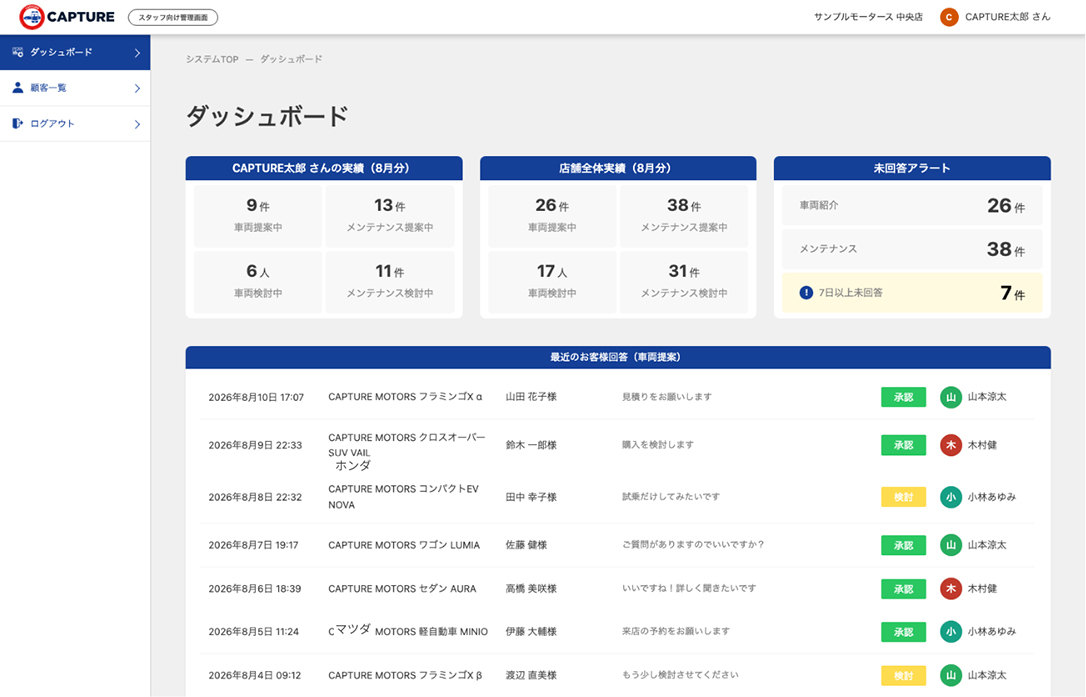Click customer name 佐藤 健様
Viewport: 1086px width, 697px height.
tap(526, 545)
